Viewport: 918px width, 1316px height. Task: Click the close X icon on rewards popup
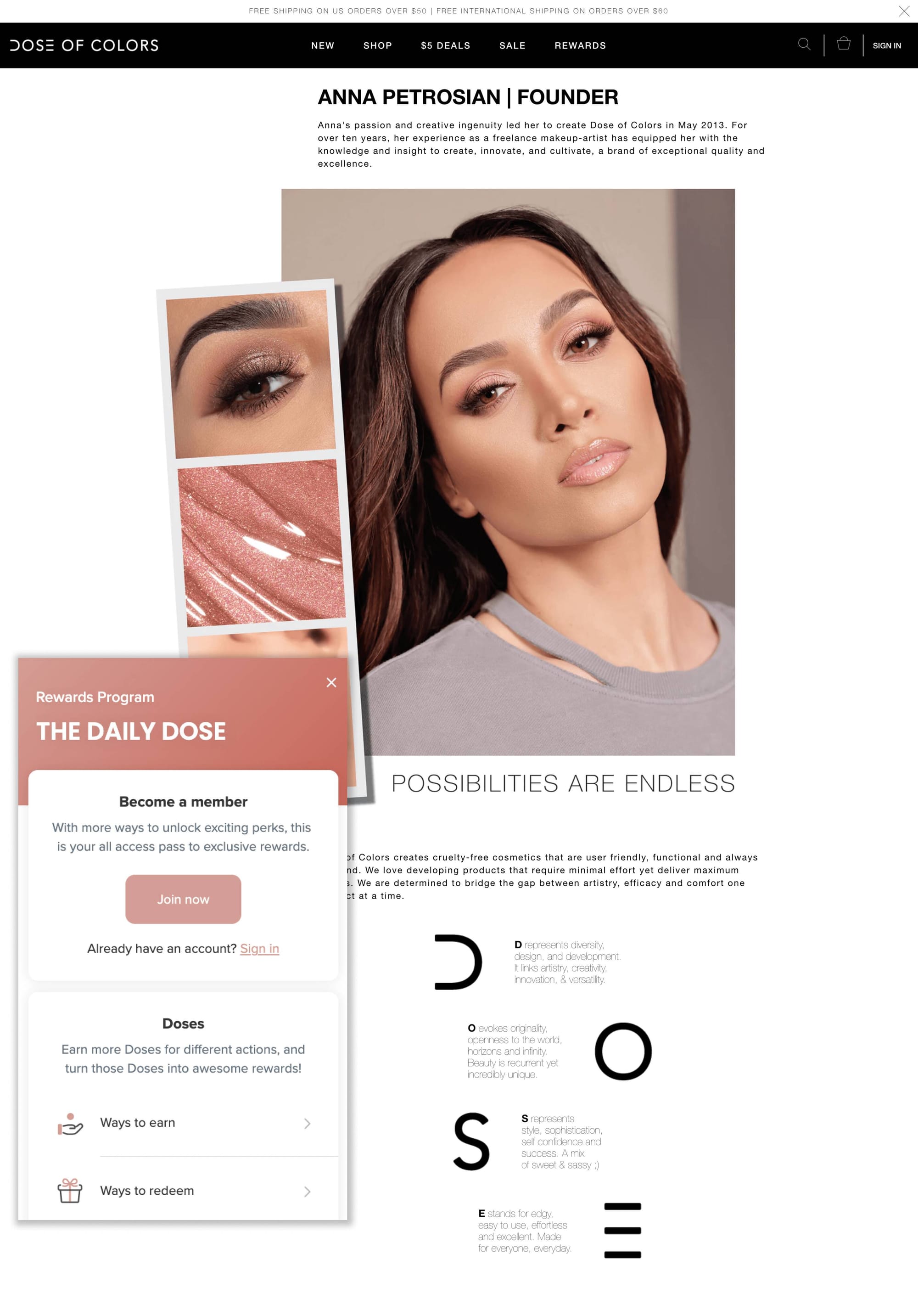coord(331,682)
